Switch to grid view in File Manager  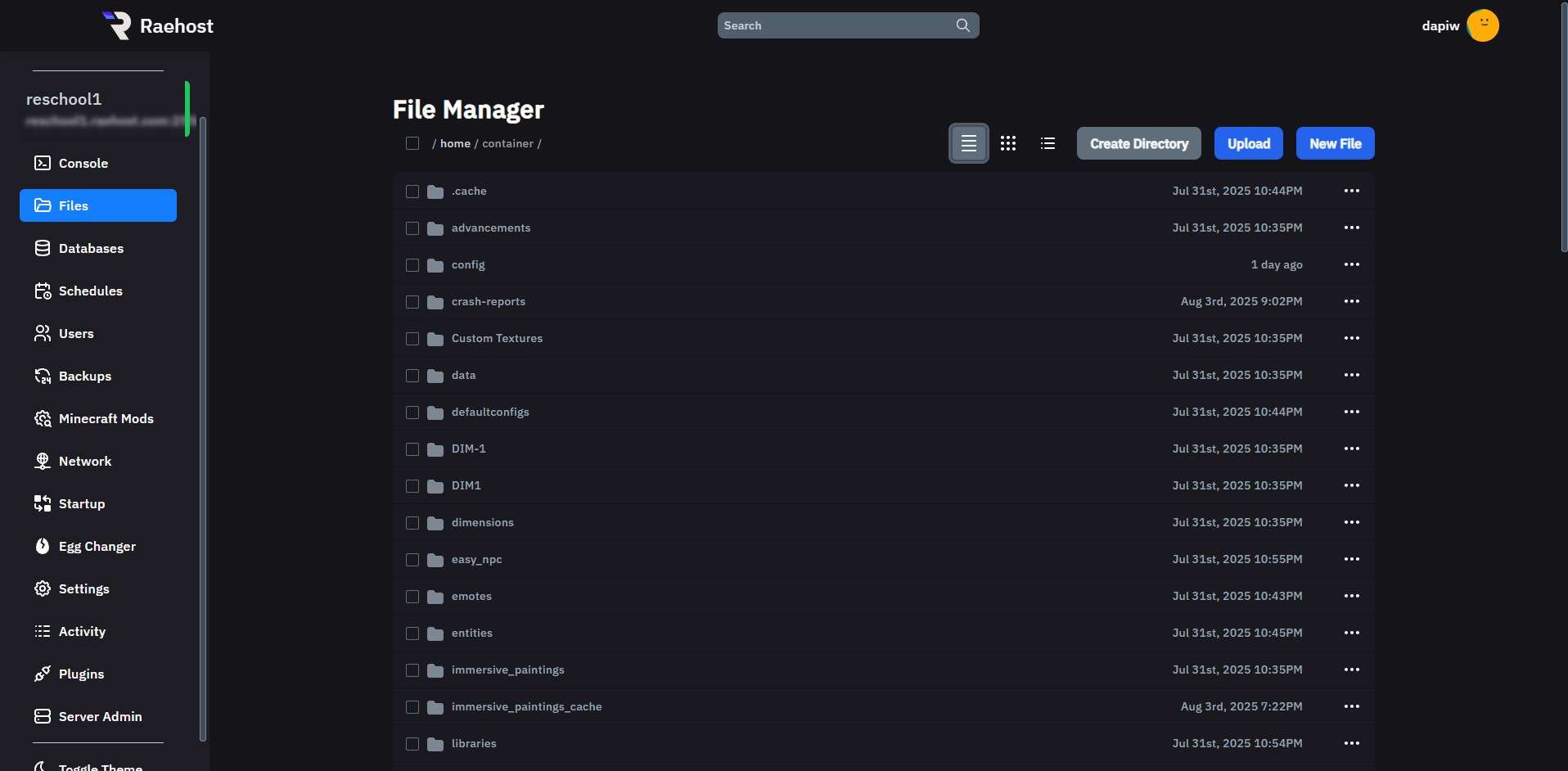click(1007, 143)
